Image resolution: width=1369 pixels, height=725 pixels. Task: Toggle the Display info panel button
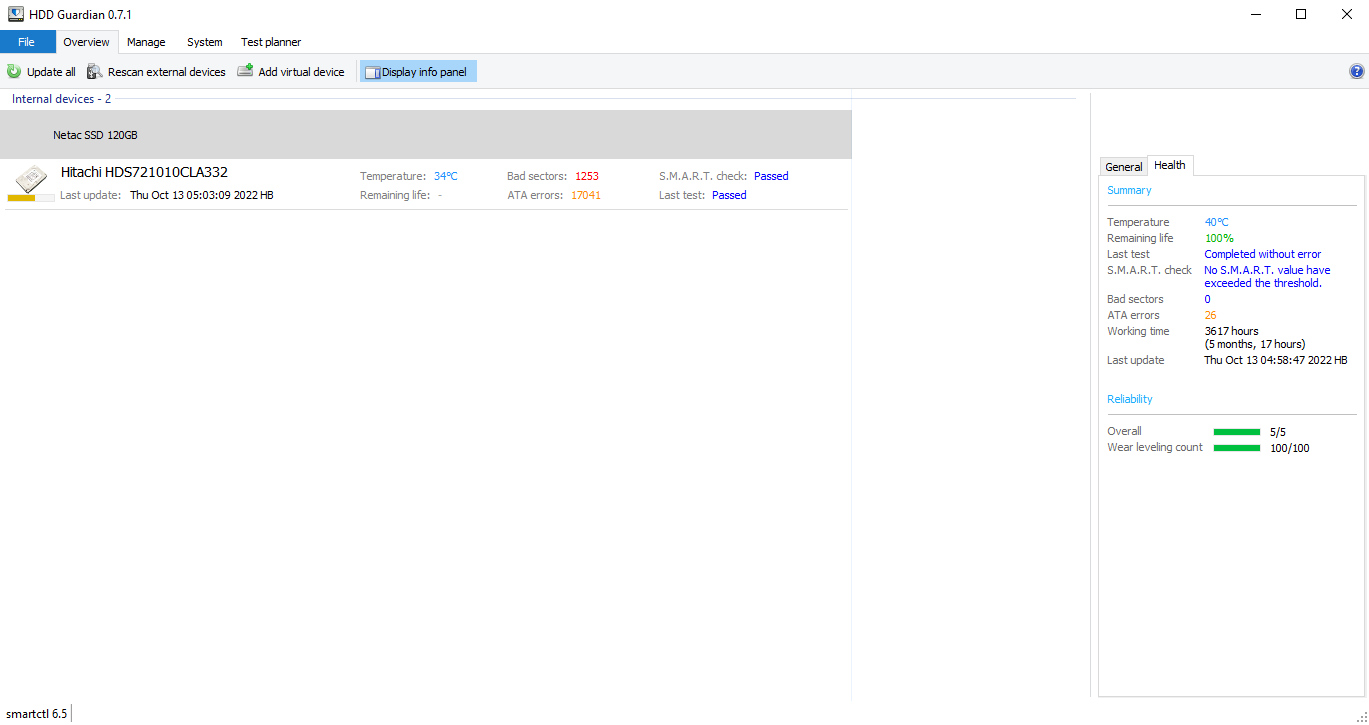coord(418,72)
